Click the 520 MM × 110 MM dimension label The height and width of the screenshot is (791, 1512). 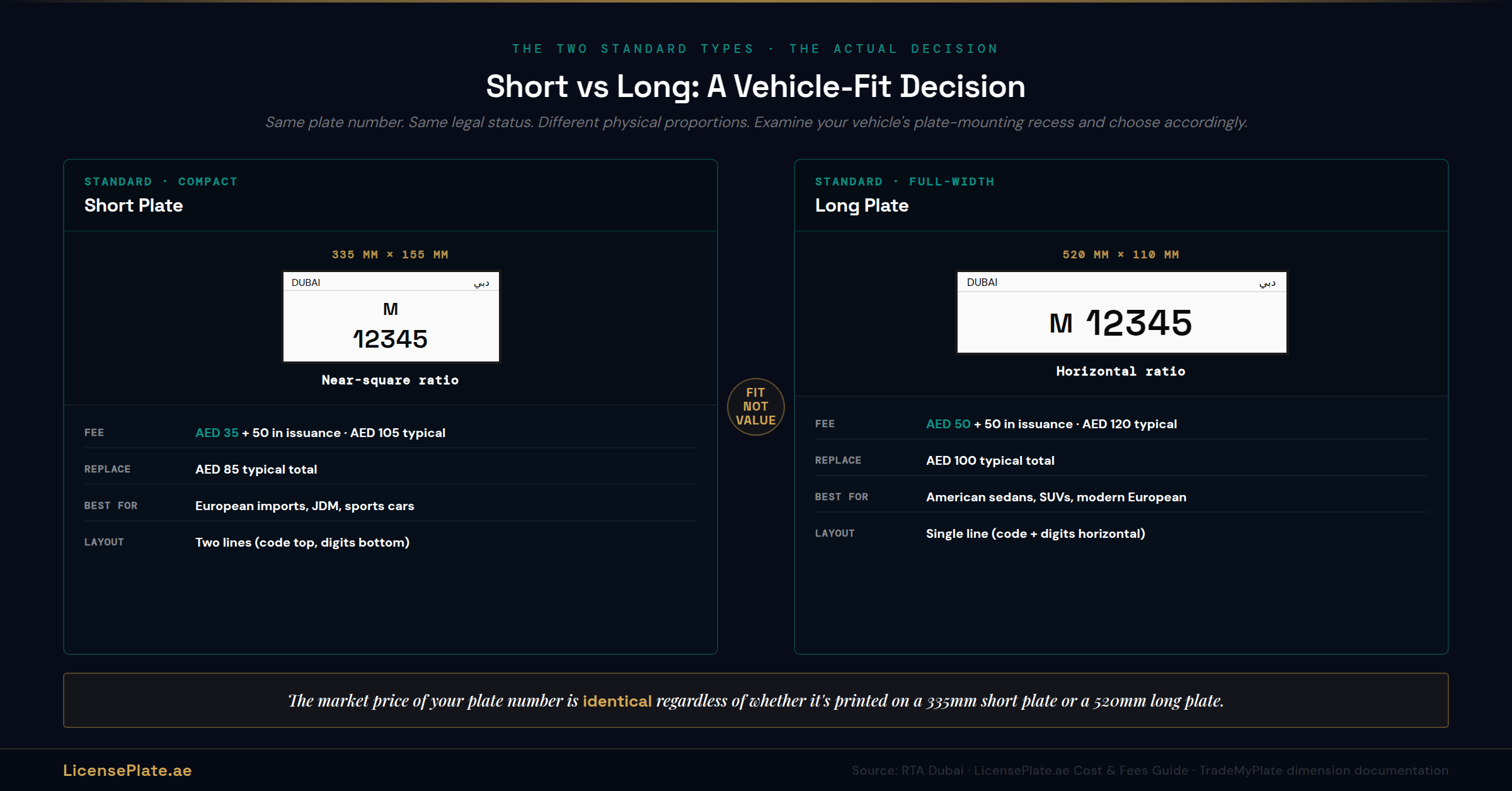point(1121,254)
